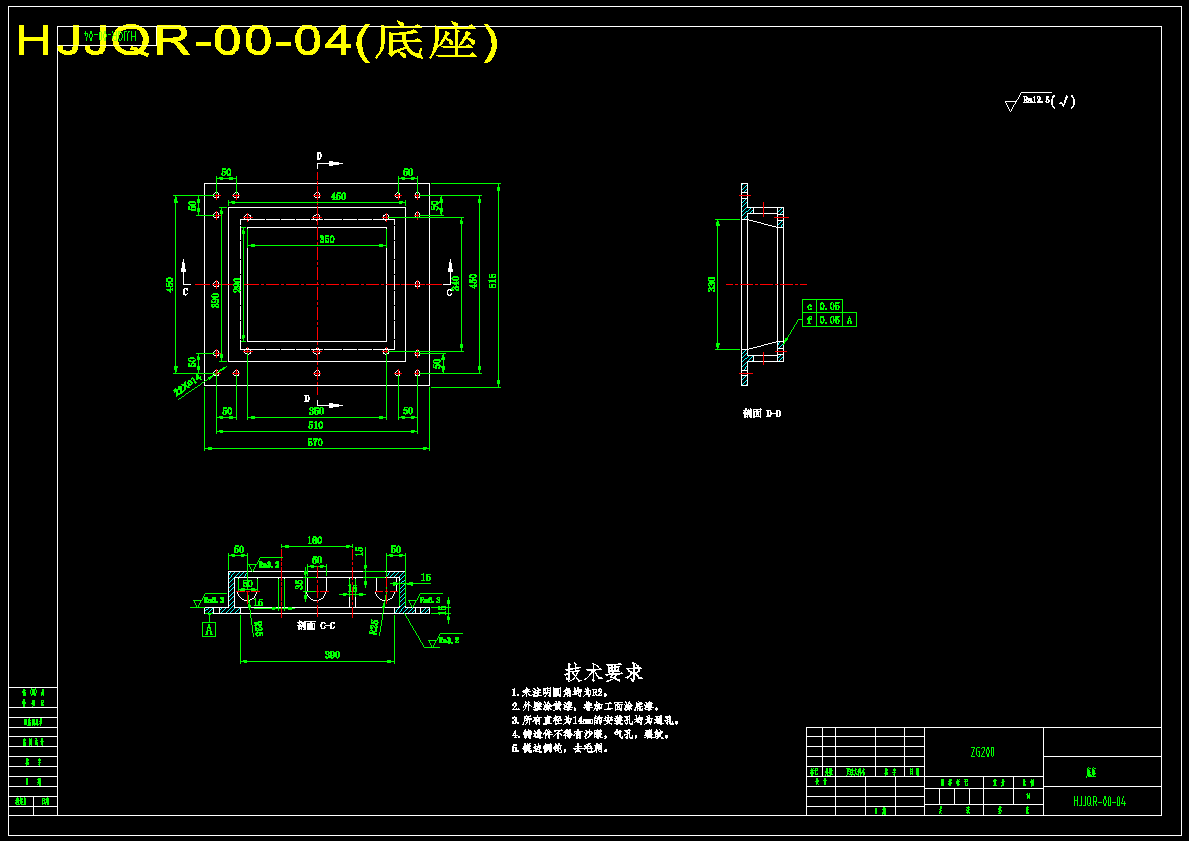1189x841 pixels.
Task: Click the 剖面 C-C section label
Action: coord(316,626)
